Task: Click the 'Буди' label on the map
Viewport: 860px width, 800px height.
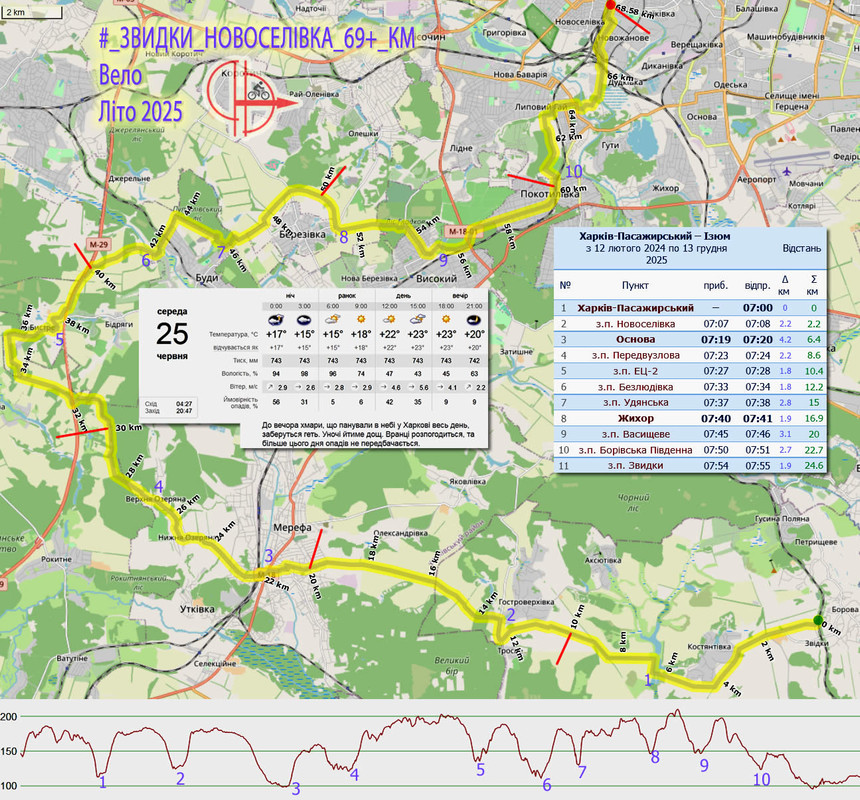Action: coord(207,277)
